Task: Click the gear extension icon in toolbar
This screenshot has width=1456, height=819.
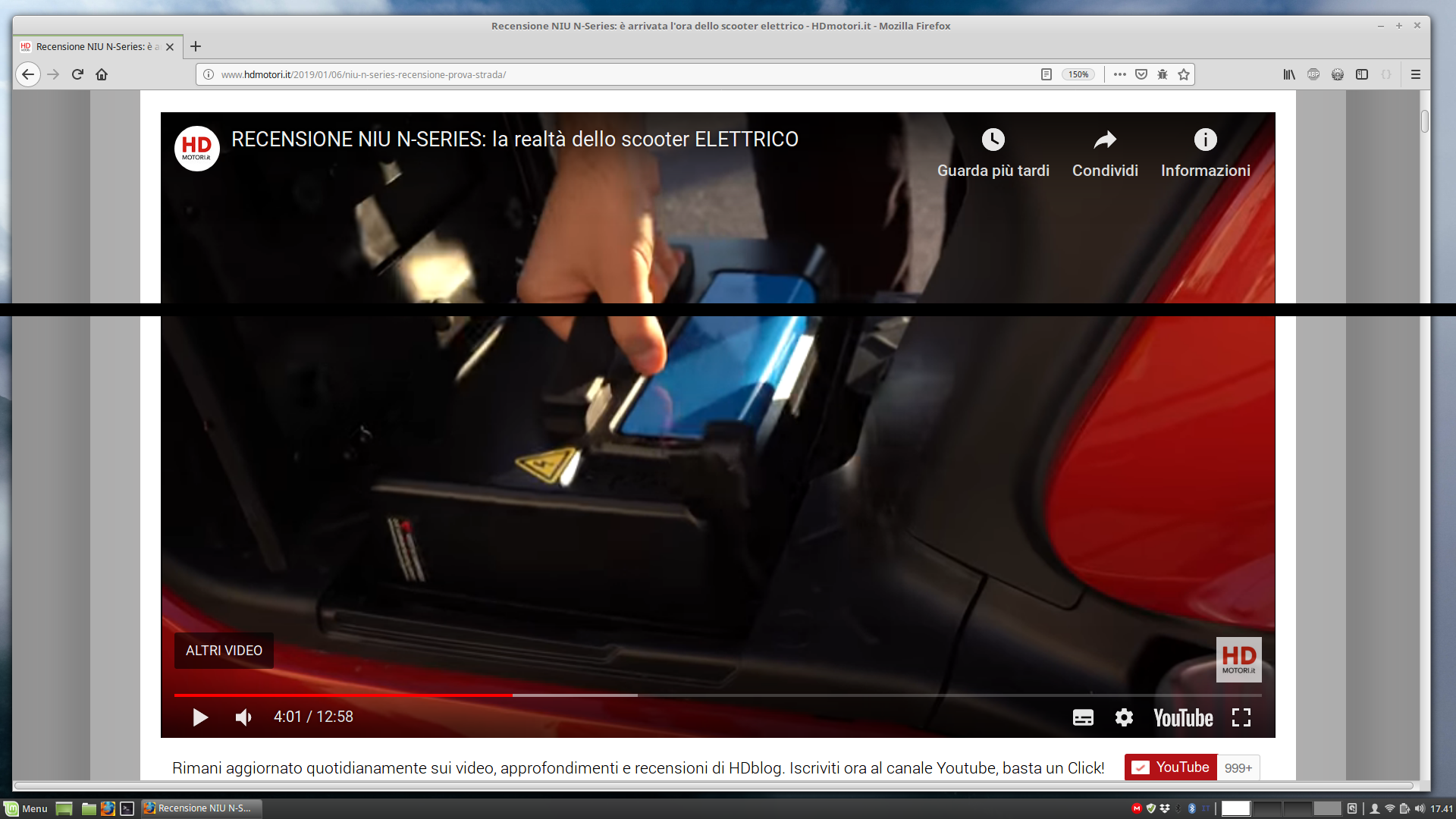Action: [1338, 74]
